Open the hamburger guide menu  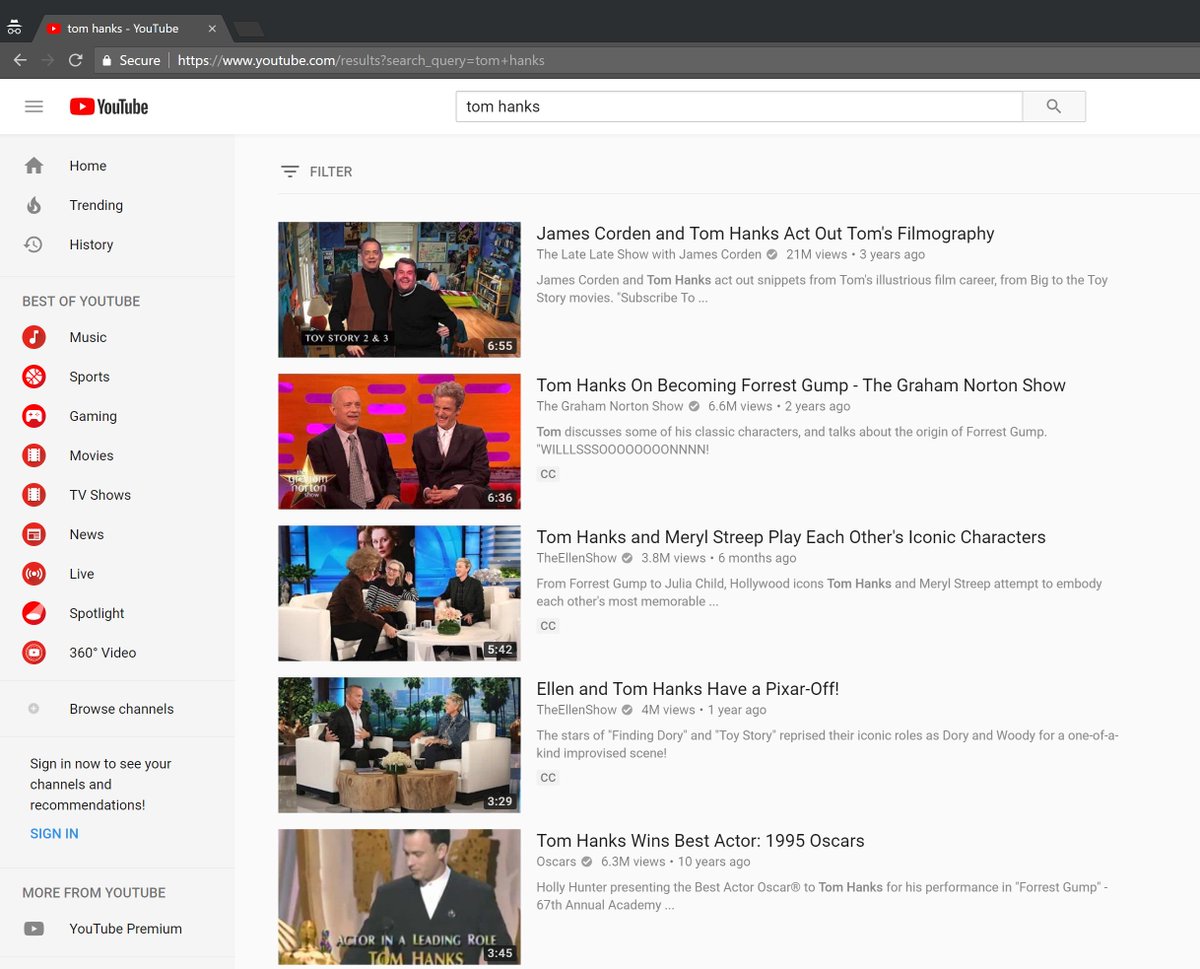(x=34, y=106)
